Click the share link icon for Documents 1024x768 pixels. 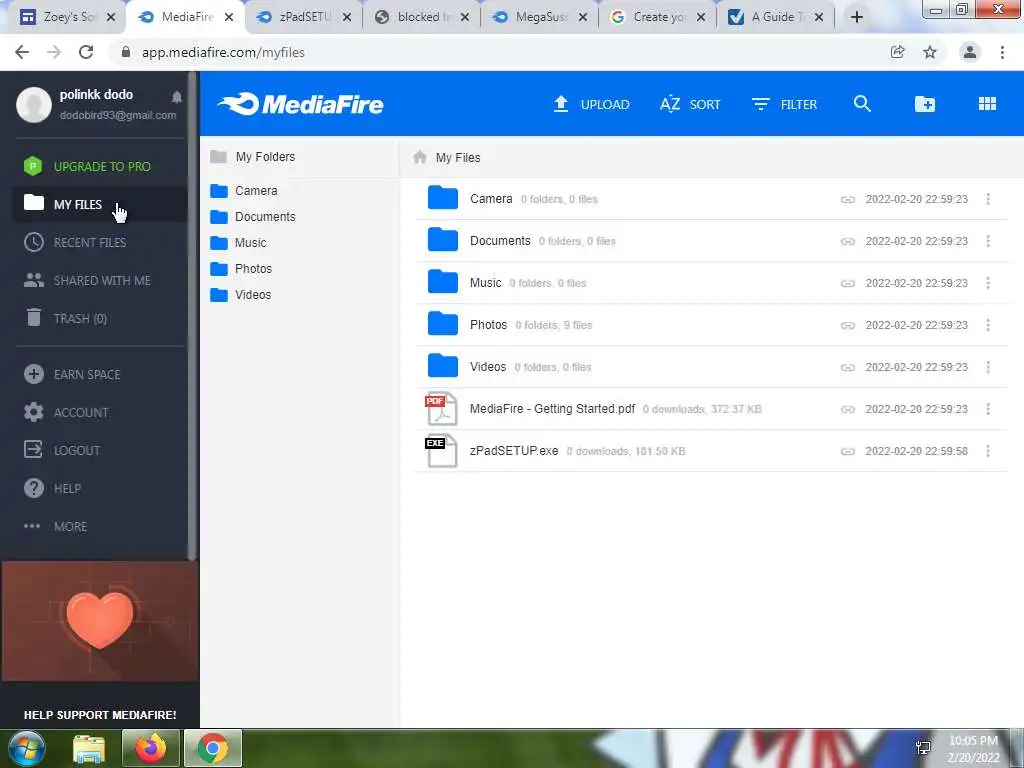coord(848,241)
